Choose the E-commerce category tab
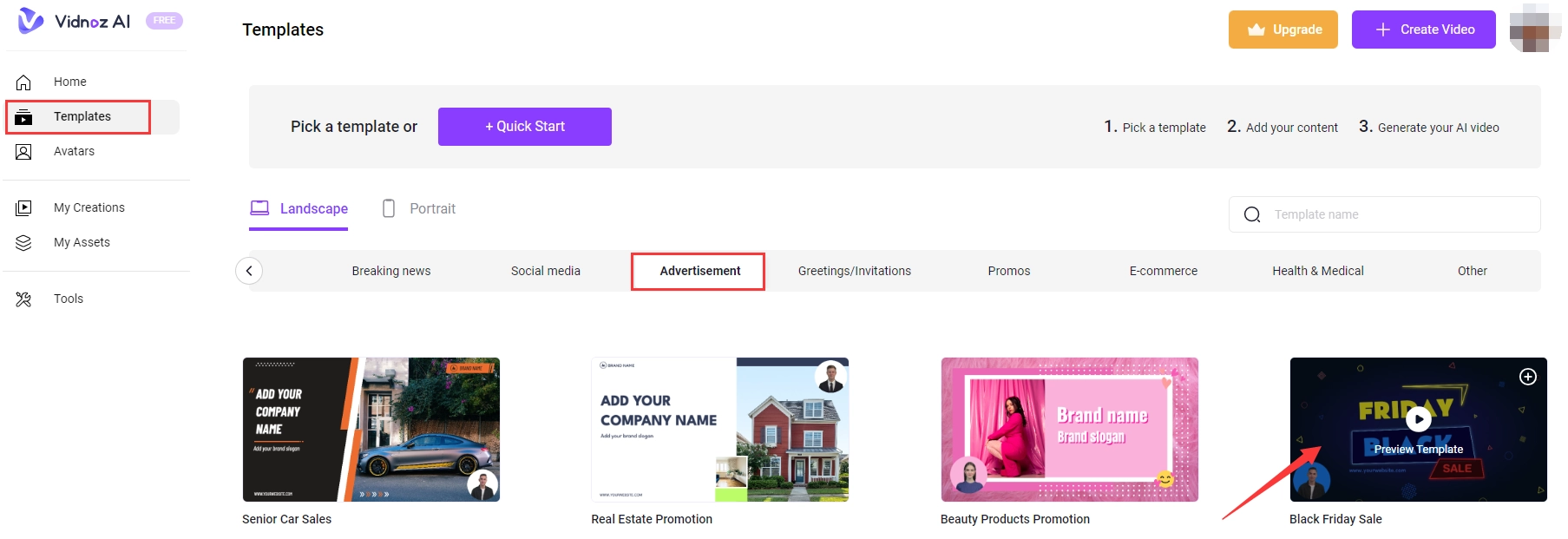Image resolution: width=1568 pixels, height=539 pixels. coord(1163,271)
